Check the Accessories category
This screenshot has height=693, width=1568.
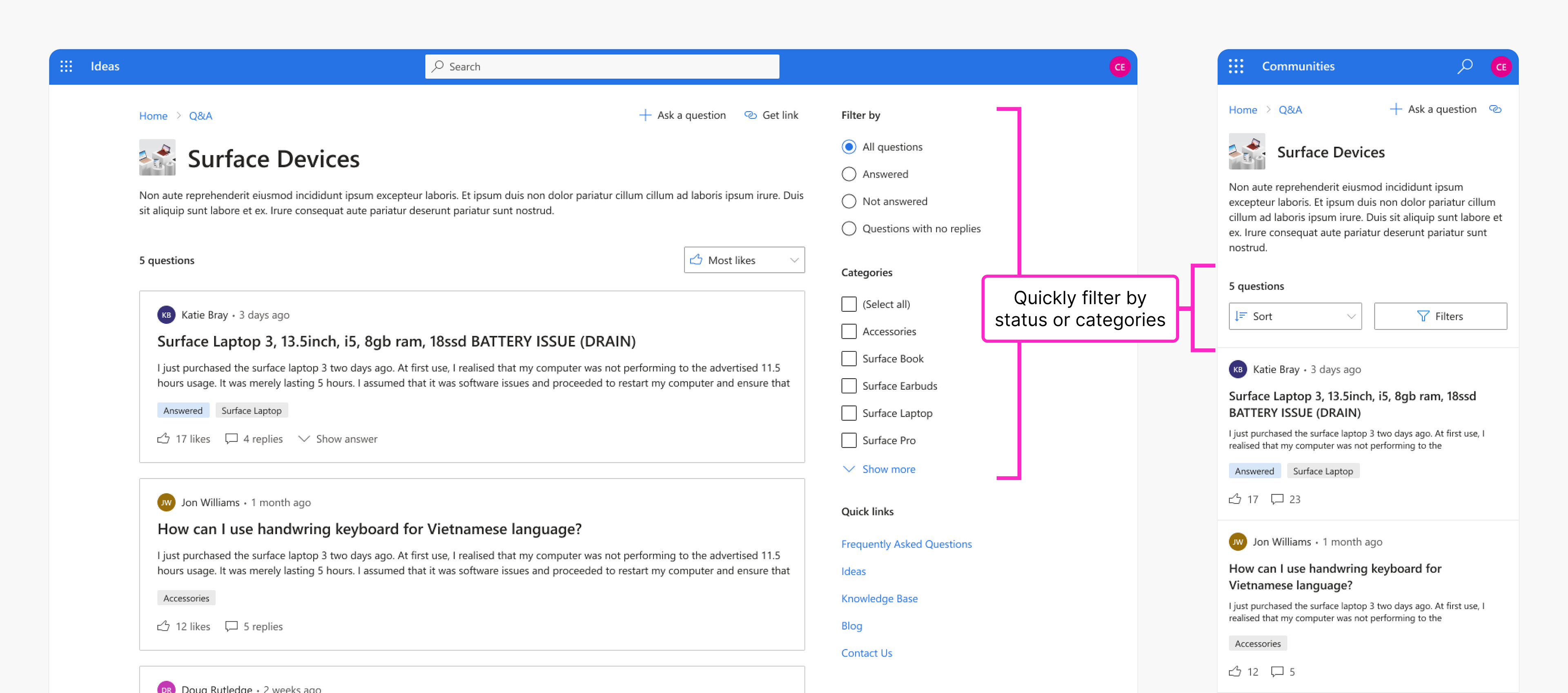(849, 331)
